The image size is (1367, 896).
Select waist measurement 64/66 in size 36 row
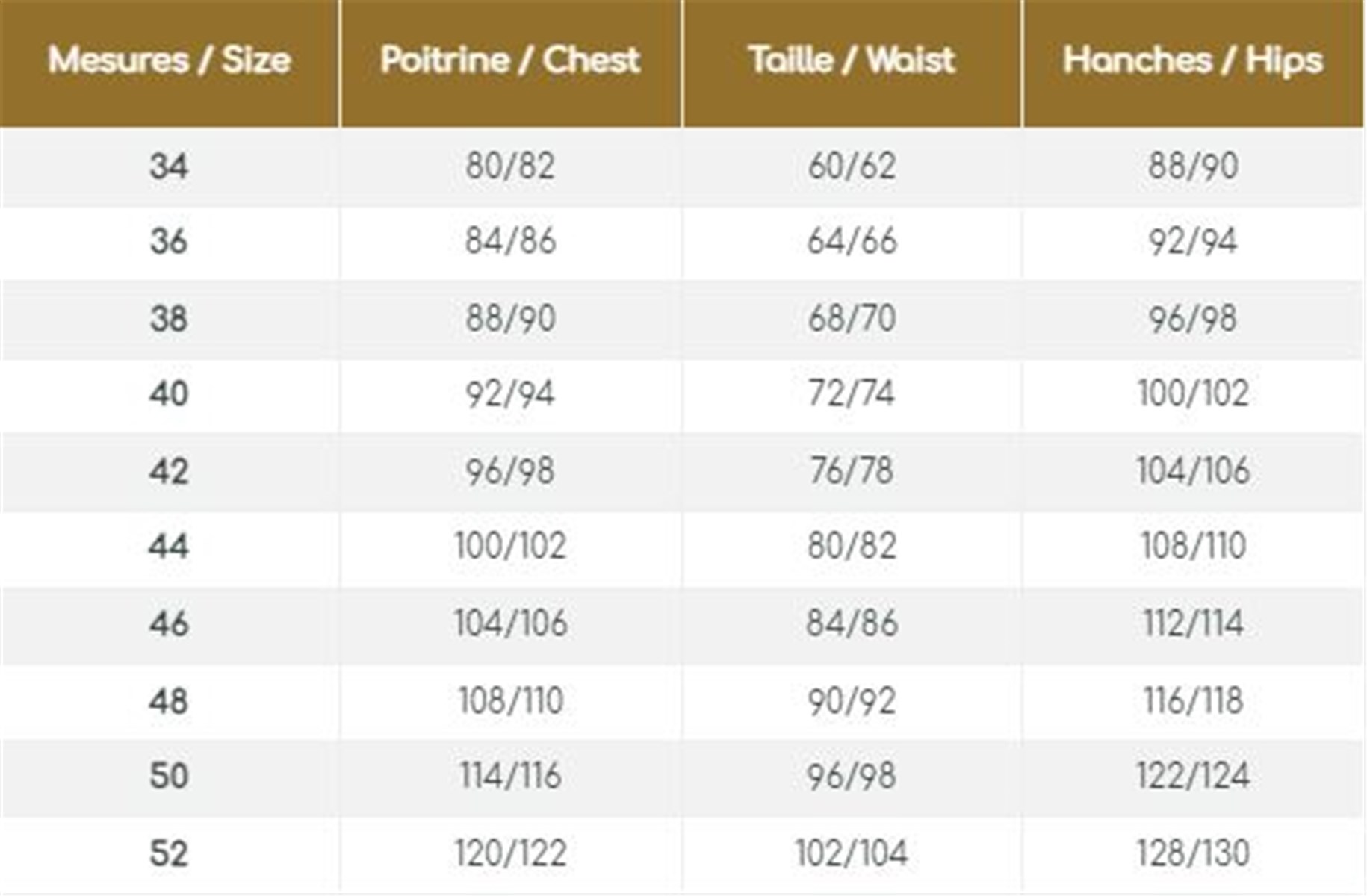[x=852, y=242]
